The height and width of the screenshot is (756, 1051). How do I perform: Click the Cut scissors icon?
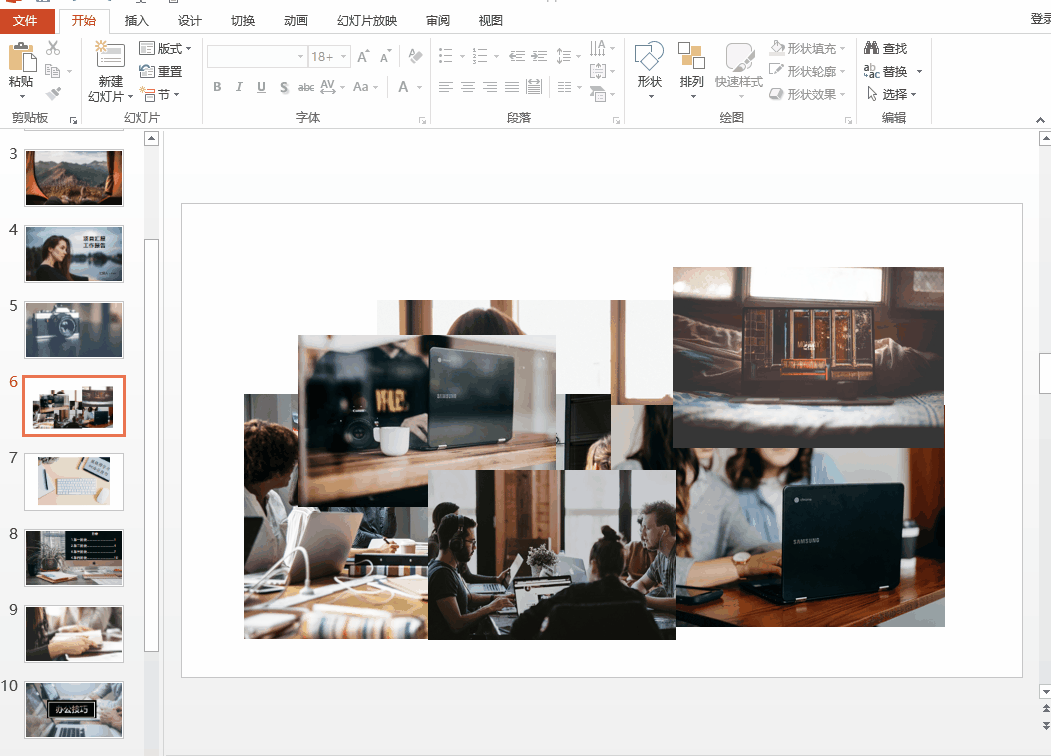(53, 48)
